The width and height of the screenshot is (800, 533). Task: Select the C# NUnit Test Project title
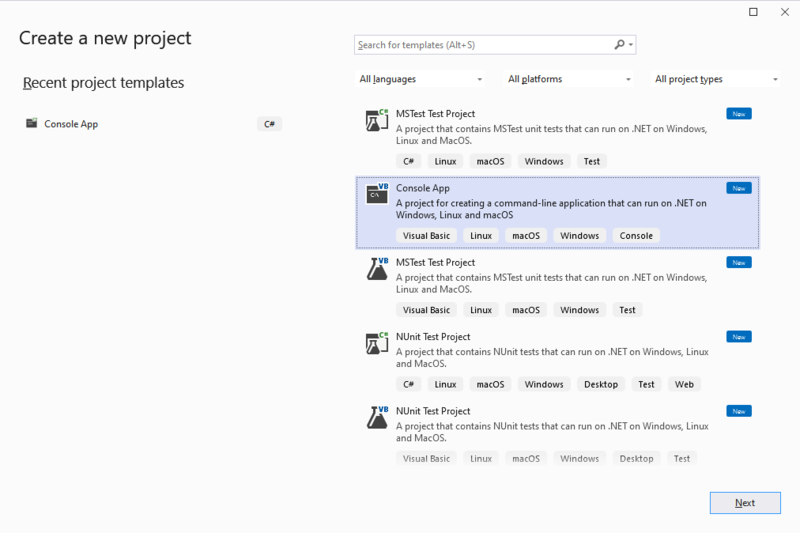click(433, 337)
